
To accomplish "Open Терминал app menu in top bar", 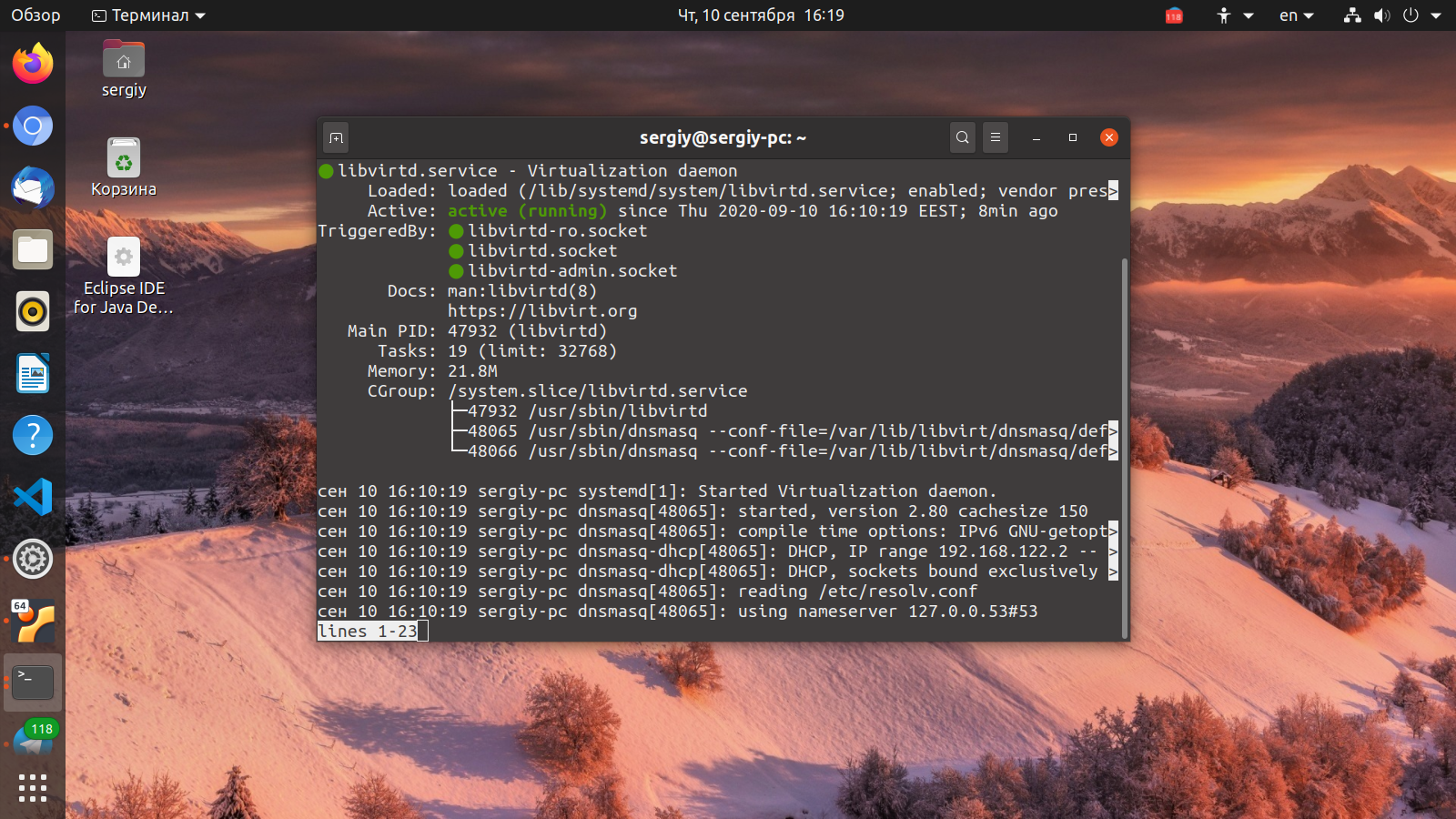I will pos(149,15).
